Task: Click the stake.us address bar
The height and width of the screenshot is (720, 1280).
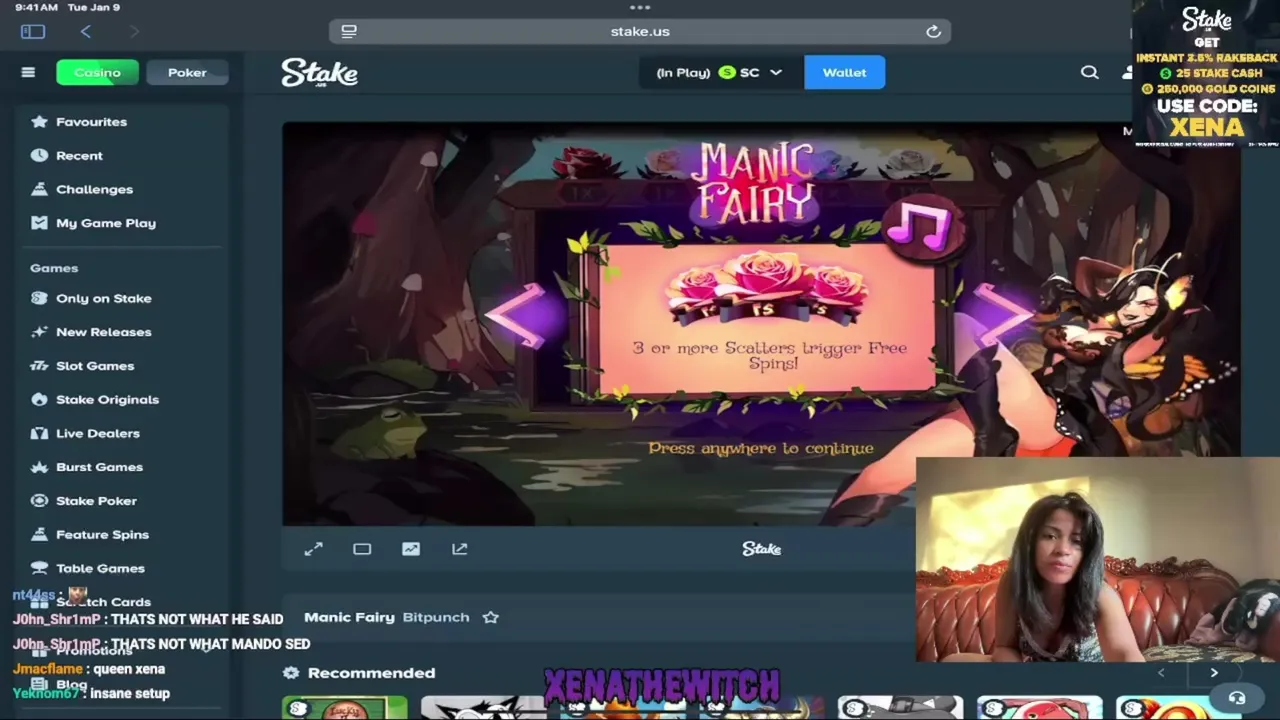Action: [x=640, y=31]
